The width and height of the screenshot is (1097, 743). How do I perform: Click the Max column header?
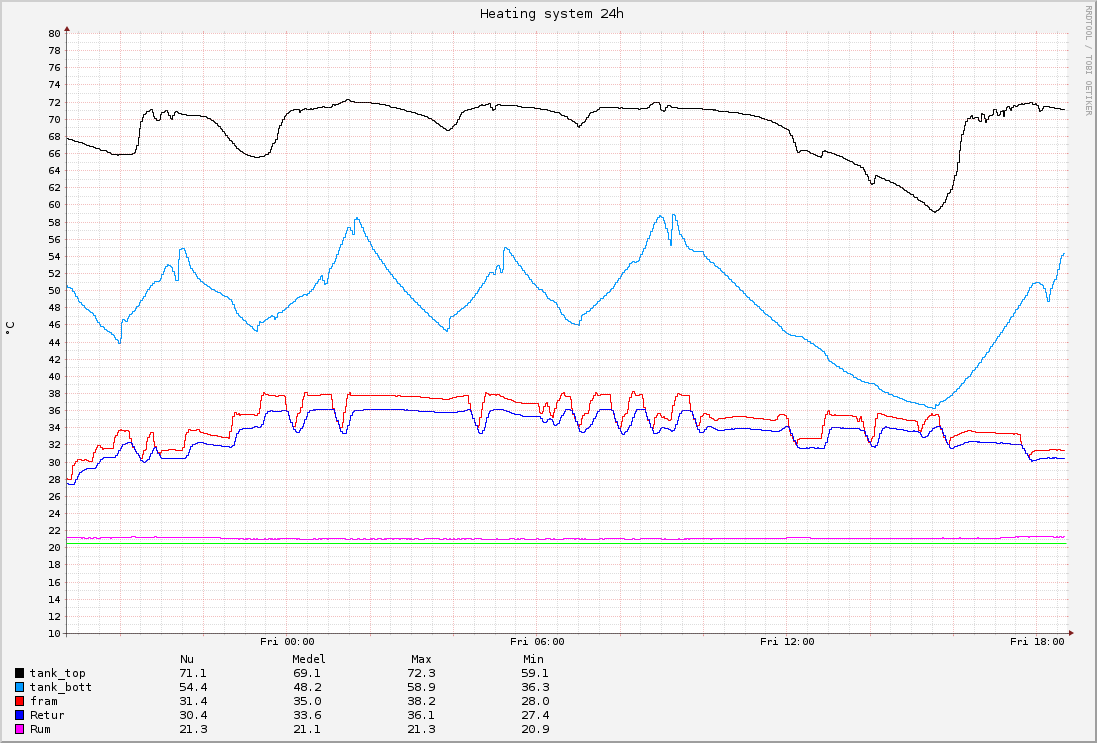pos(421,659)
